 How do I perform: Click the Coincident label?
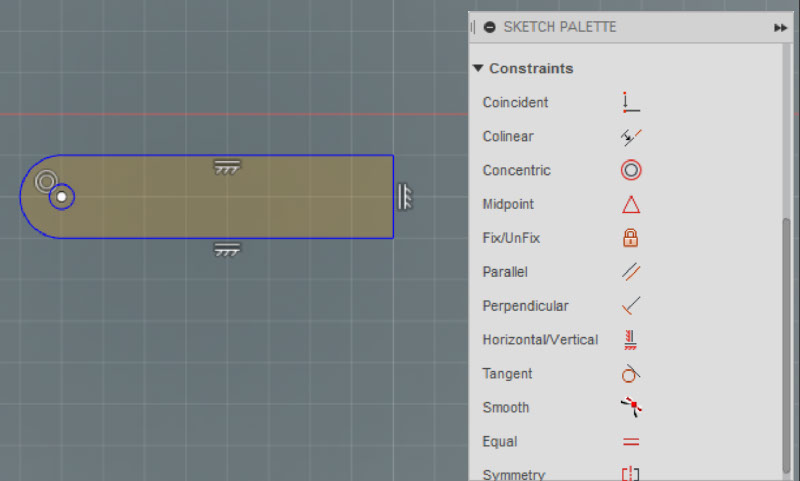click(x=515, y=103)
